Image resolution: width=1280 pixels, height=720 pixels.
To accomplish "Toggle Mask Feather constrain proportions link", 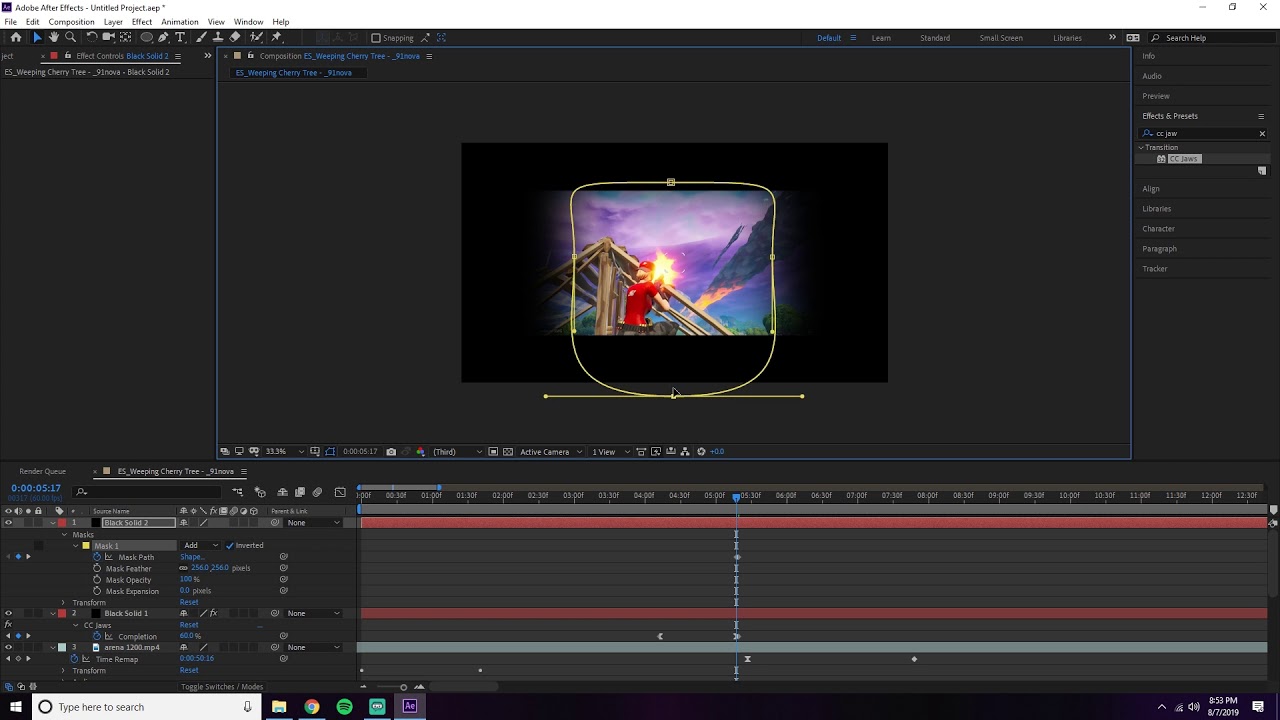I will tap(183, 569).
